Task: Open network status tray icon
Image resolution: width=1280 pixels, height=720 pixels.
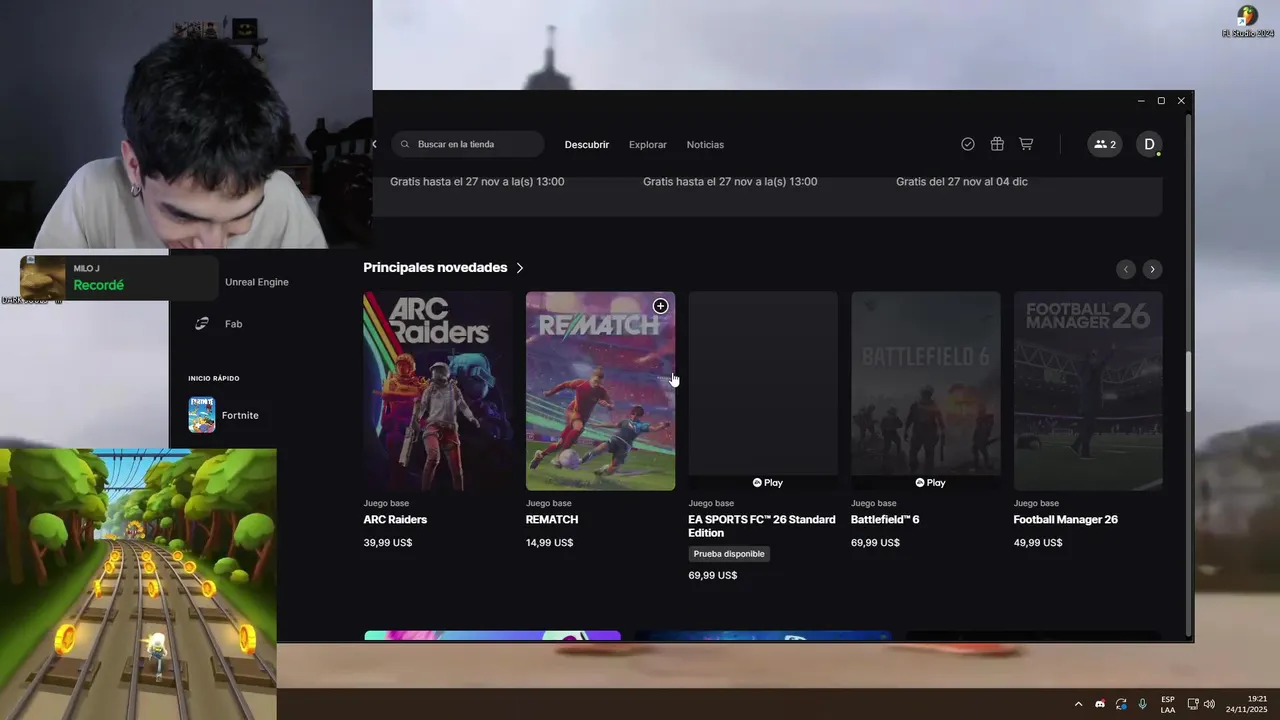Action: (x=1193, y=704)
